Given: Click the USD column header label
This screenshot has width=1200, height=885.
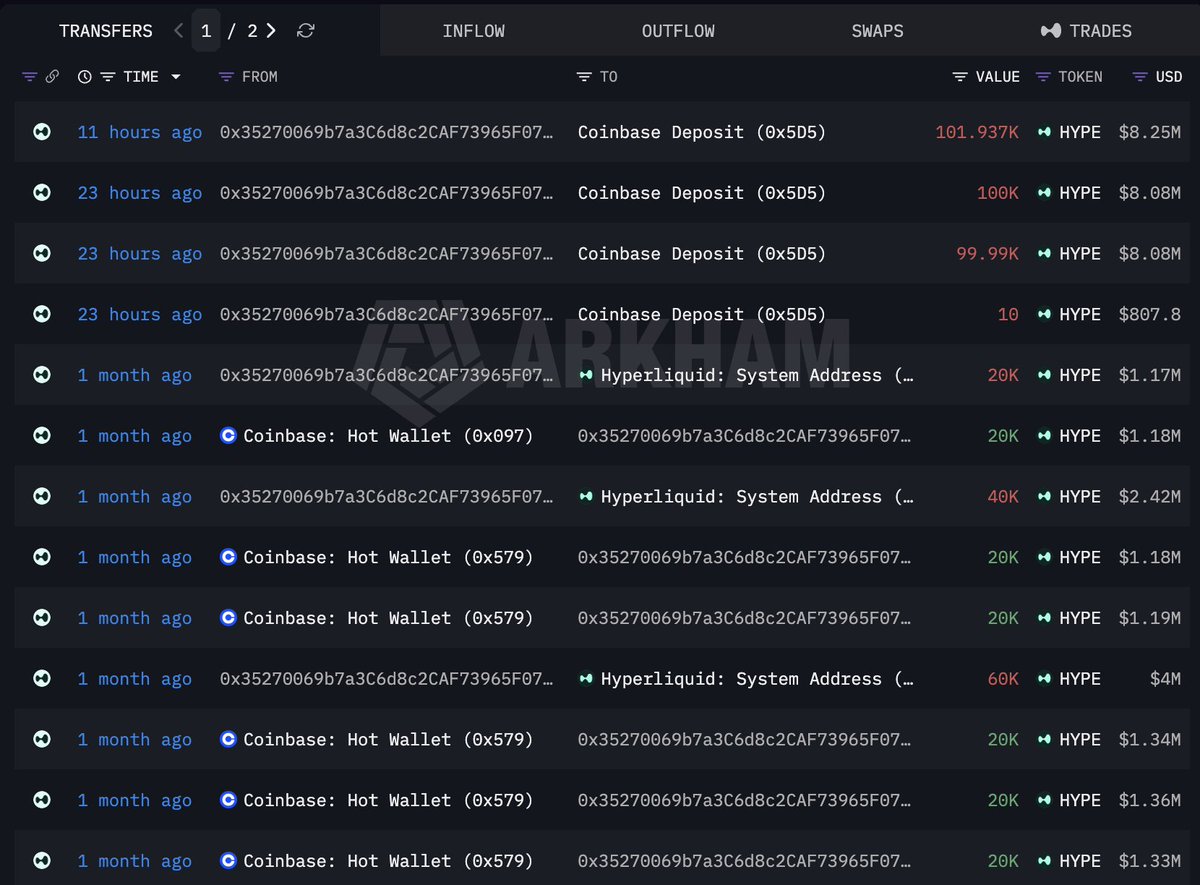Looking at the screenshot, I should point(1169,77).
